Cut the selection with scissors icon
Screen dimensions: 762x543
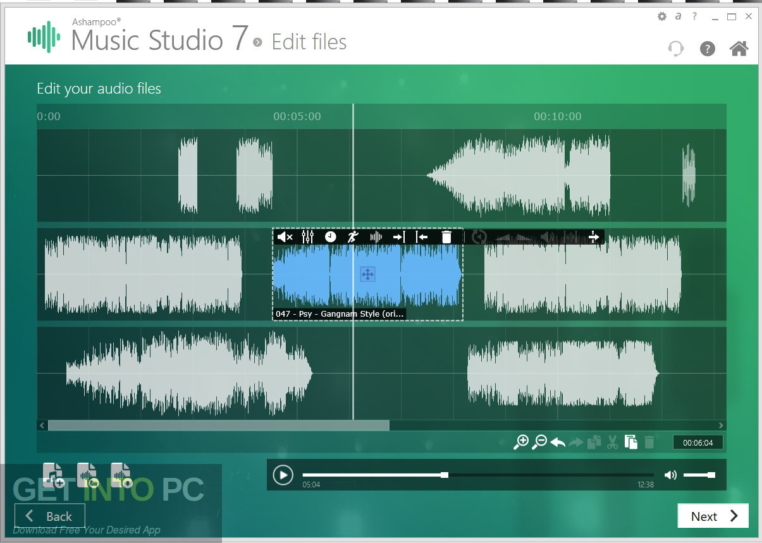612,442
